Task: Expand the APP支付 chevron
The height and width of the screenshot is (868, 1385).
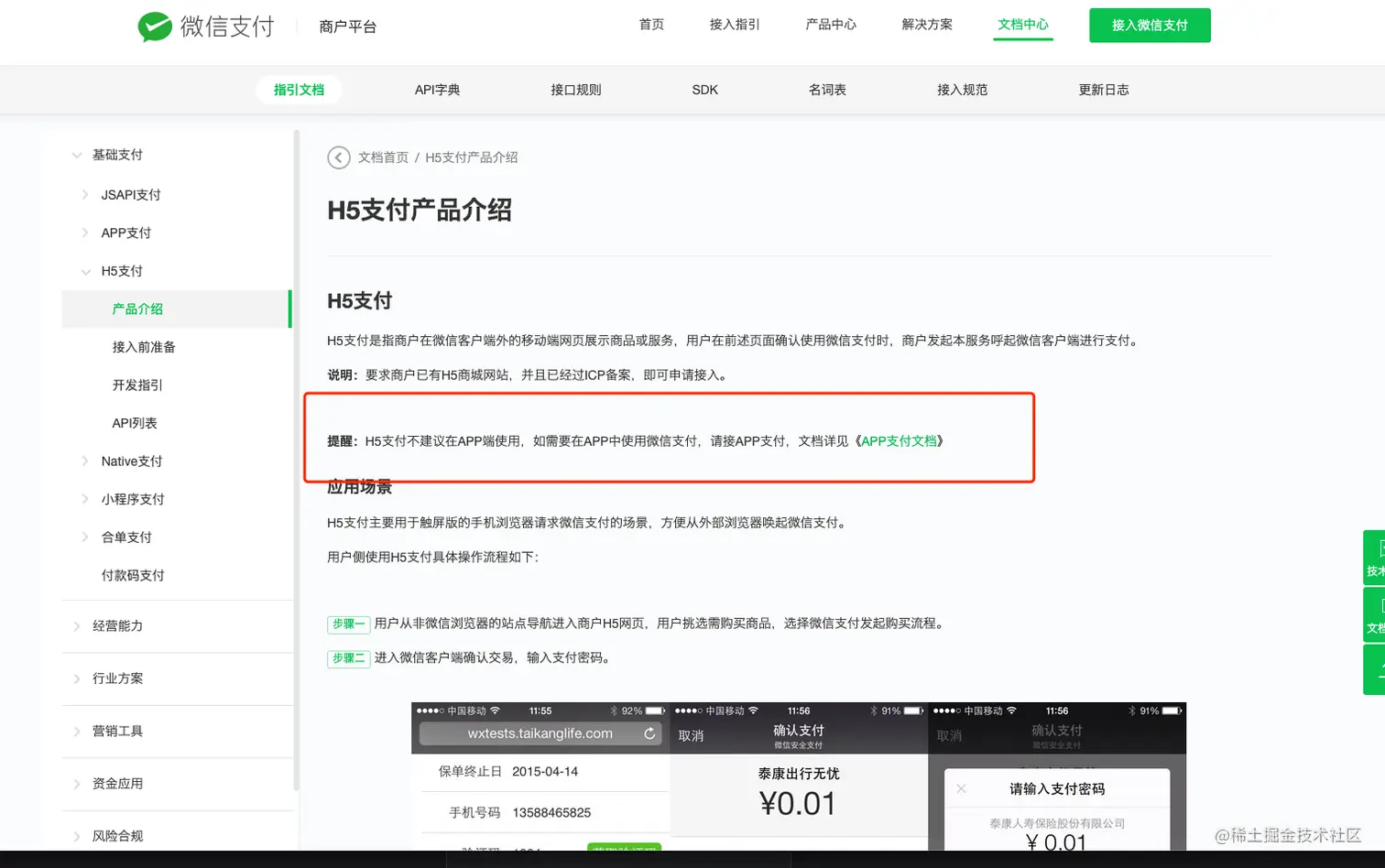Action: (84, 233)
